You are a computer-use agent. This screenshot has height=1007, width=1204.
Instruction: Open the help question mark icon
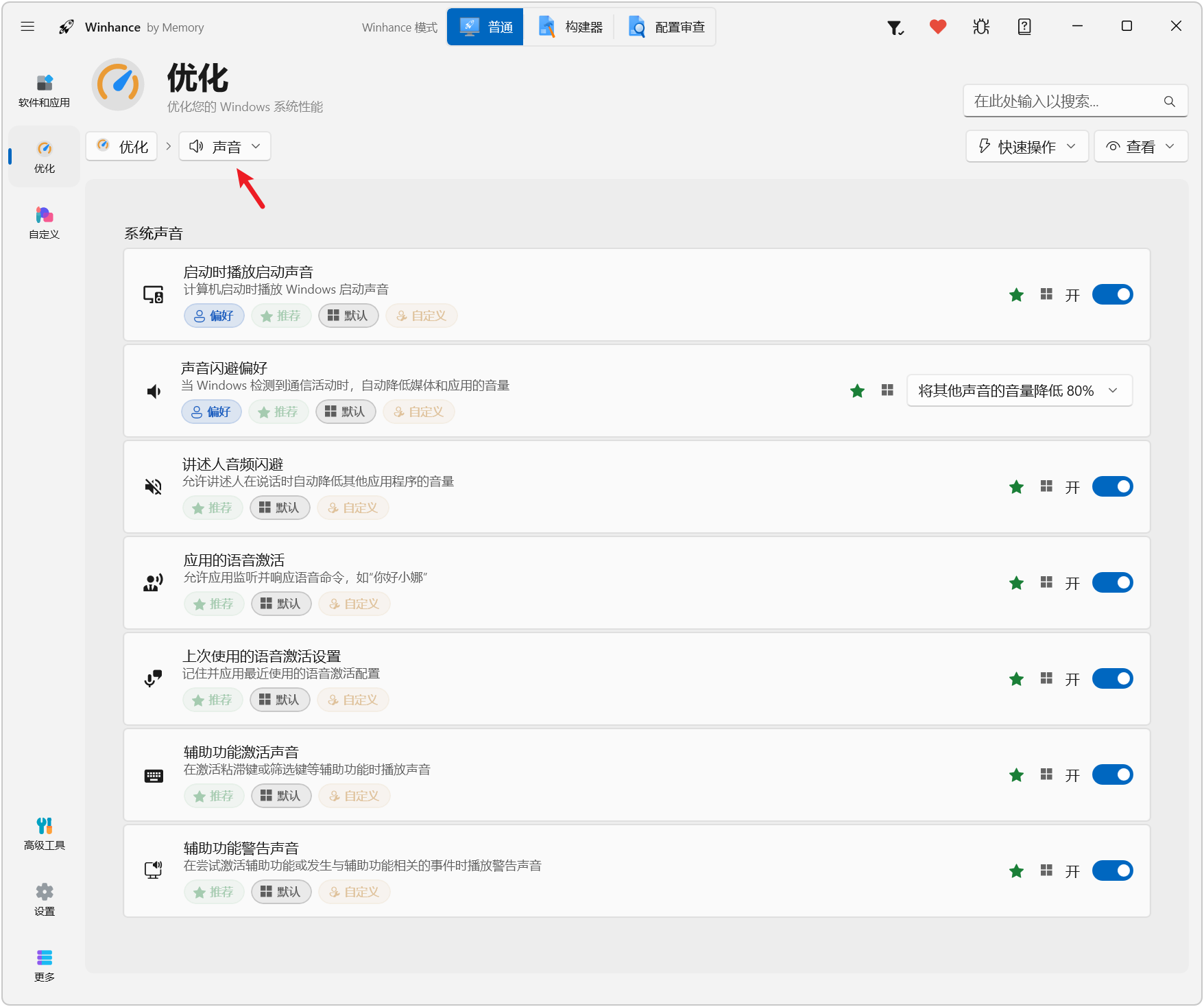[x=1024, y=27]
